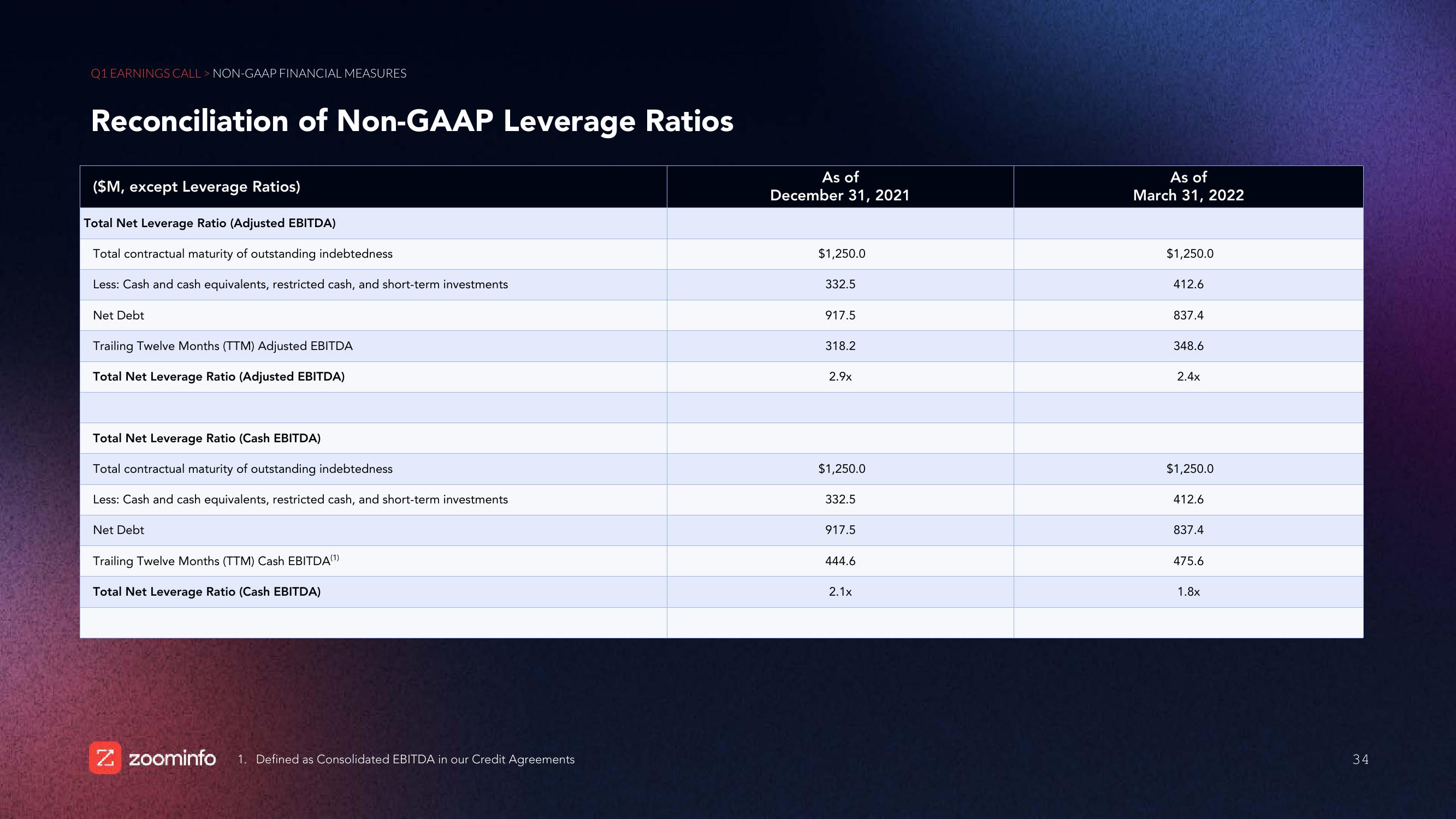Click Trailing Twelve Months (TTM) Cash EBITDA label
Viewport: 1456px width, 819px height.
216,561
